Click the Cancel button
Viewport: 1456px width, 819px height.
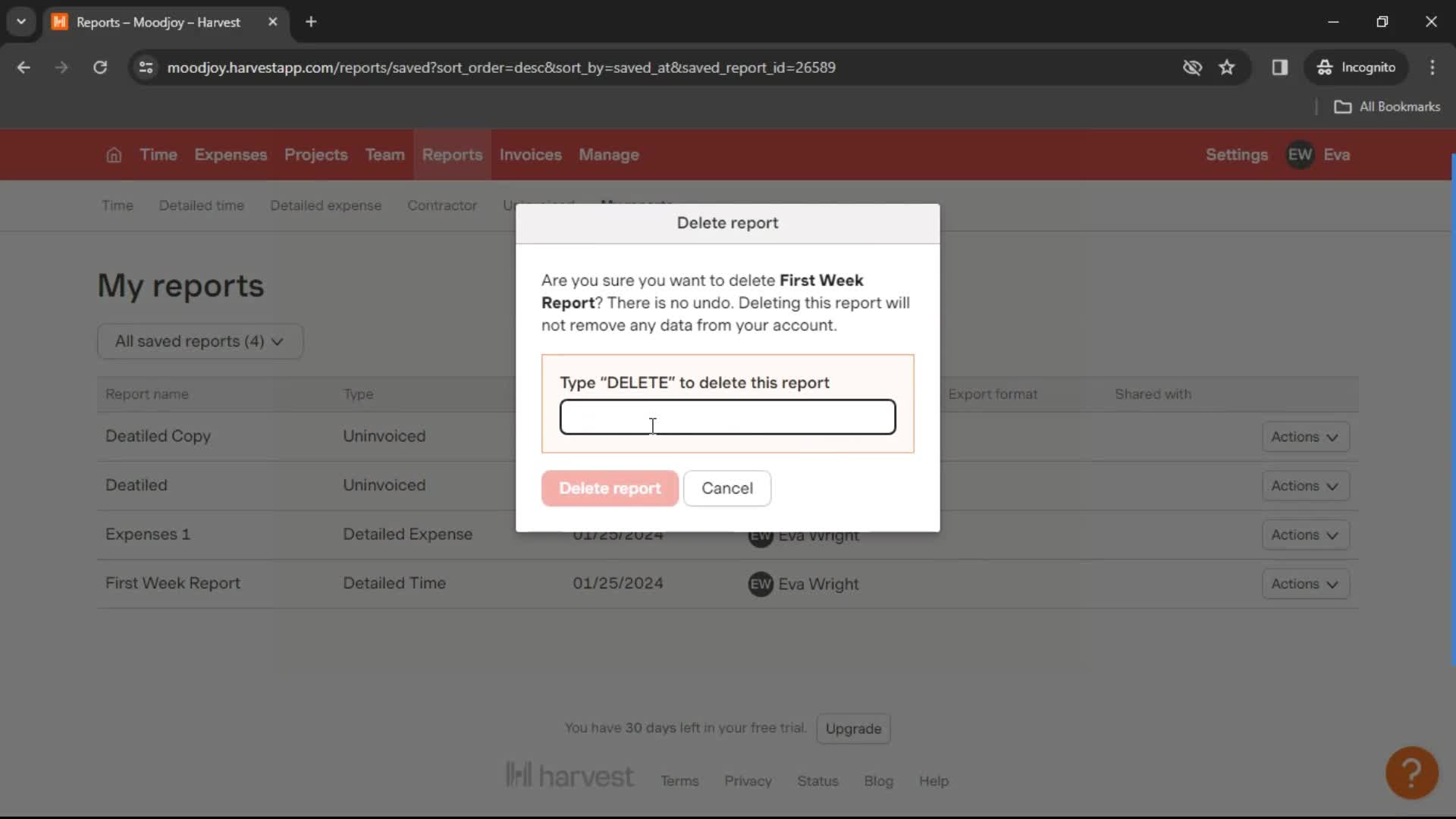click(727, 488)
